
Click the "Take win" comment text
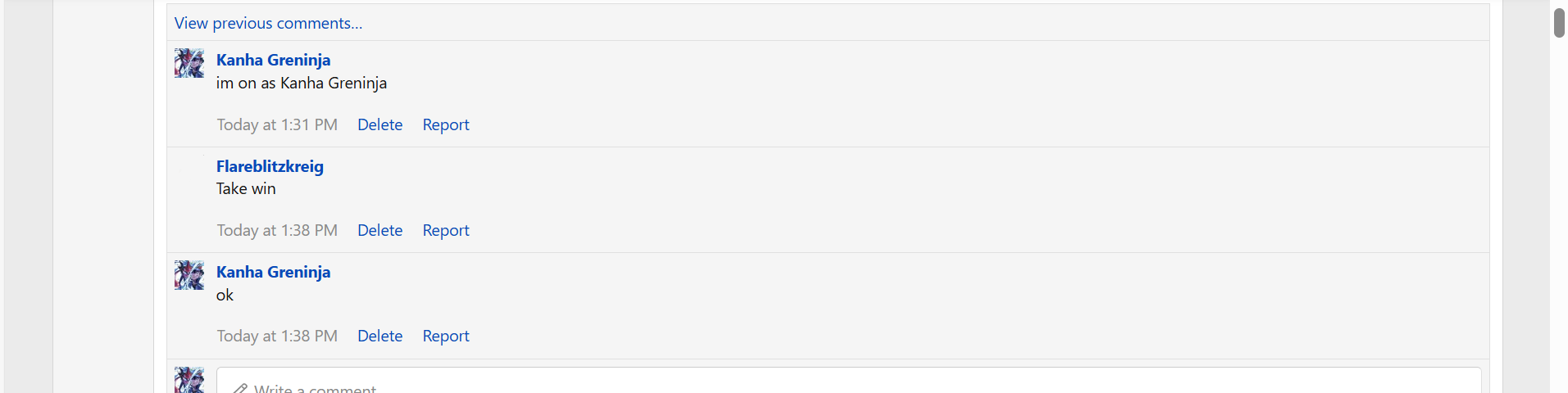click(x=246, y=188)
